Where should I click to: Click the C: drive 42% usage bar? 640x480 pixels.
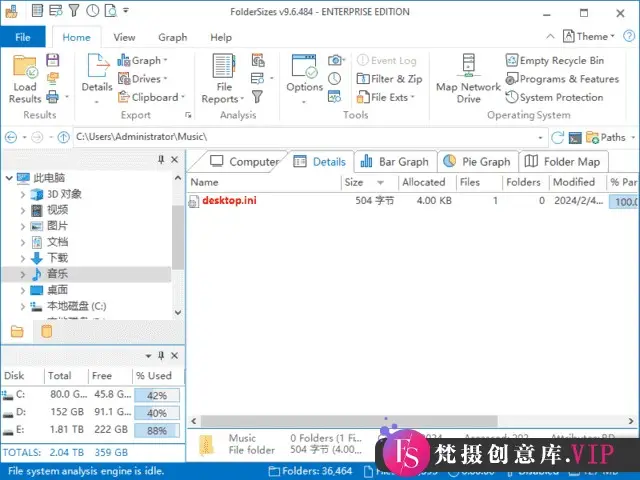[x=157, y=396]
